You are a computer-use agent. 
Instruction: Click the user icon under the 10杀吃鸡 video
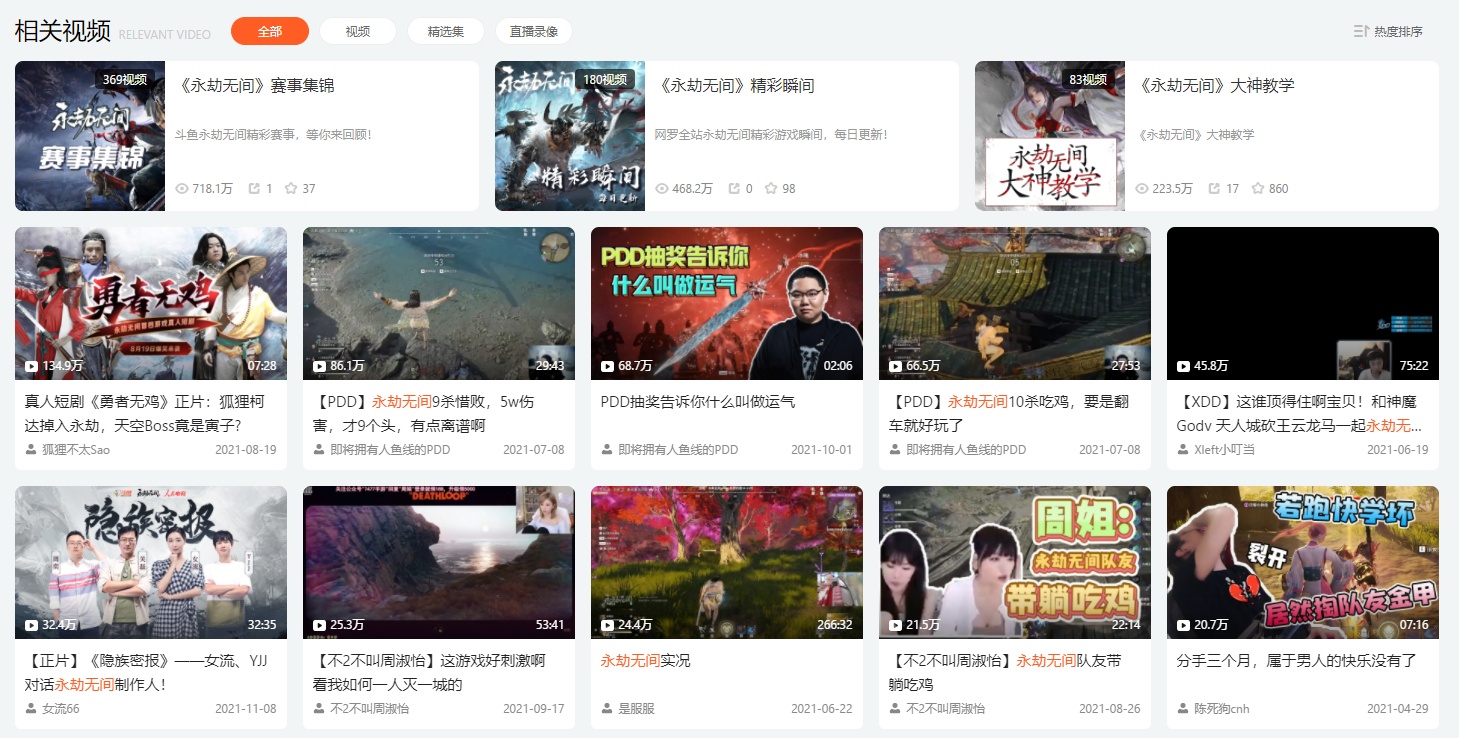pos(896,449)
